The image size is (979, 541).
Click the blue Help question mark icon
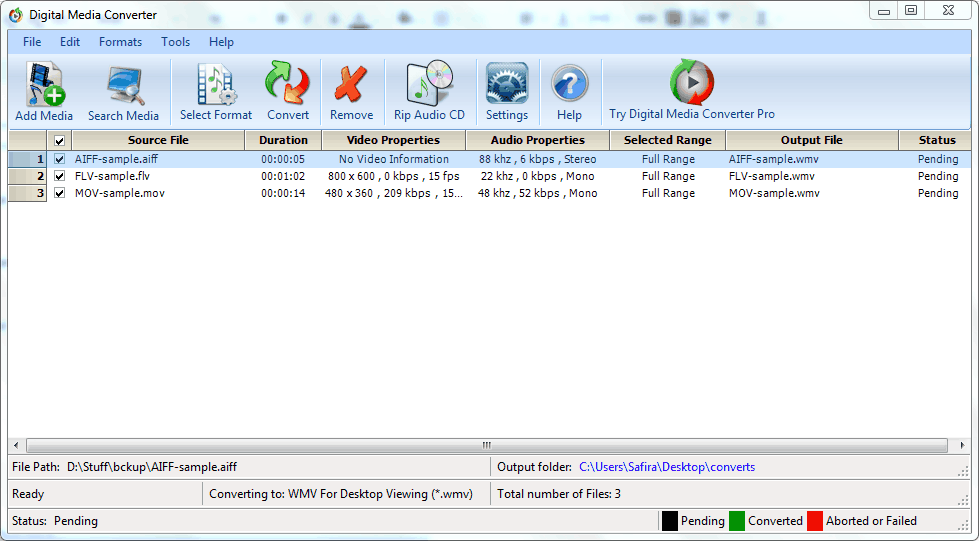(569, 84)
